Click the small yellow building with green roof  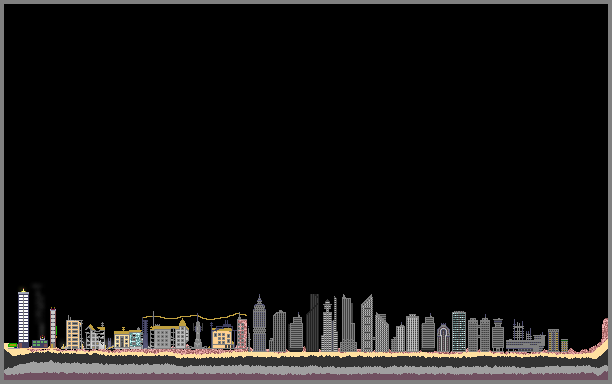[564, 345]
